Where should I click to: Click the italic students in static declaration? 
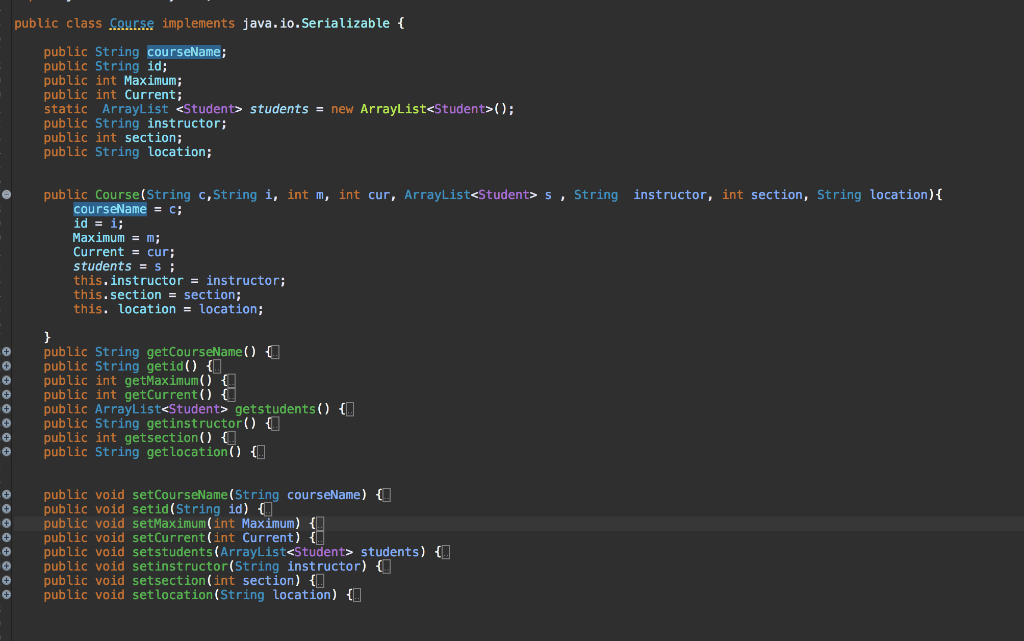[x=279, y=109]
